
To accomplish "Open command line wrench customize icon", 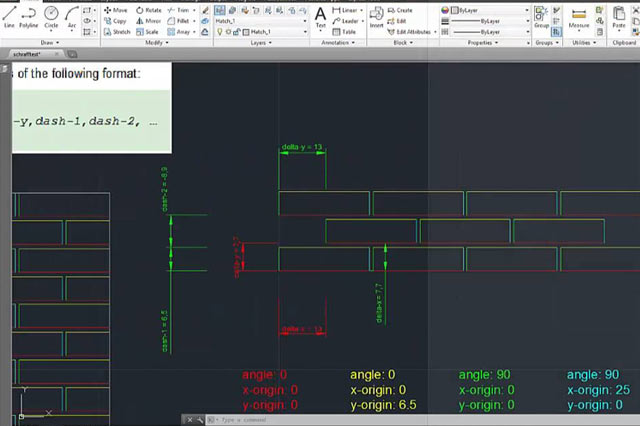I will point(200,419).
